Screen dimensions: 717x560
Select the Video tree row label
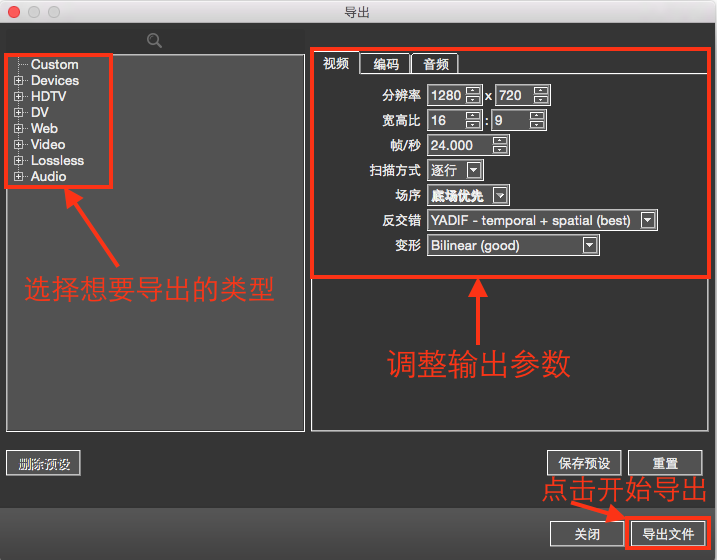[48, 144]
